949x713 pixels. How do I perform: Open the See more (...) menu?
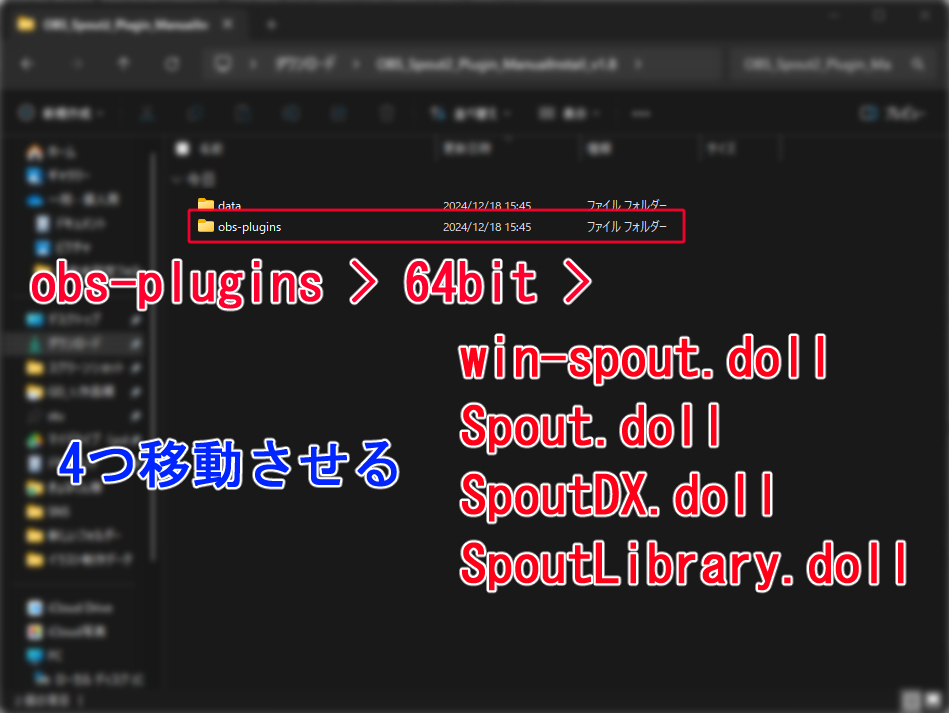(640, 113)
